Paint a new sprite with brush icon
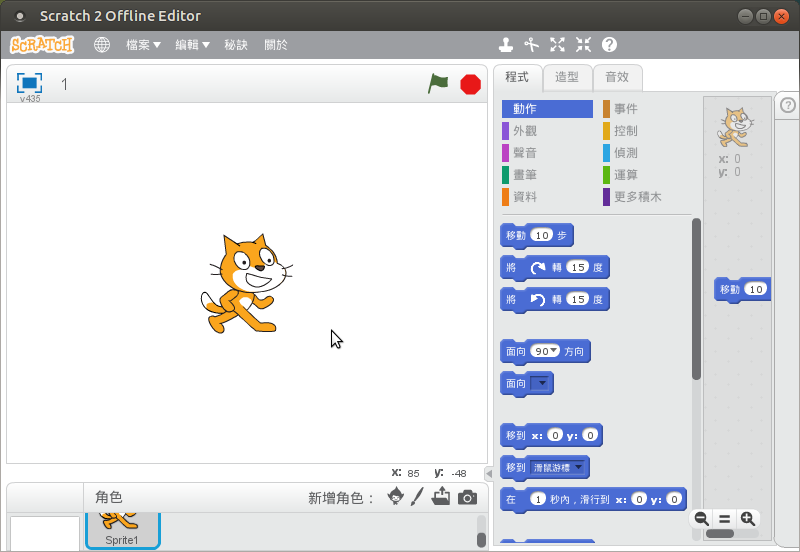800x552 pixels. point(417,496)
